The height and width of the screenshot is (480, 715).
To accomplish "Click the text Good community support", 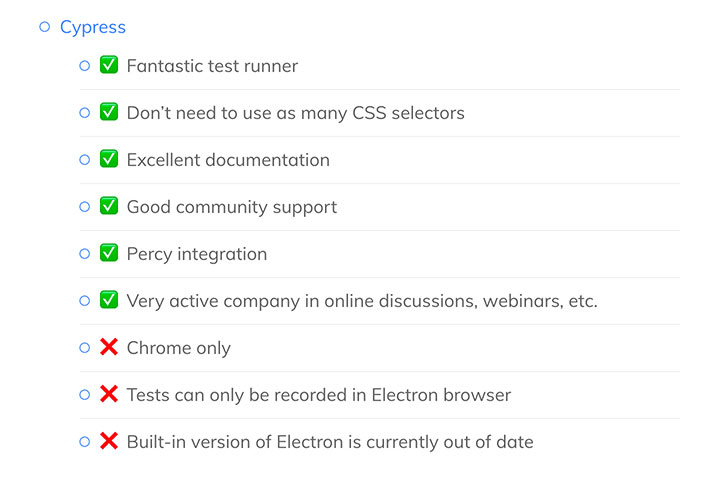I will pos(231,207).
